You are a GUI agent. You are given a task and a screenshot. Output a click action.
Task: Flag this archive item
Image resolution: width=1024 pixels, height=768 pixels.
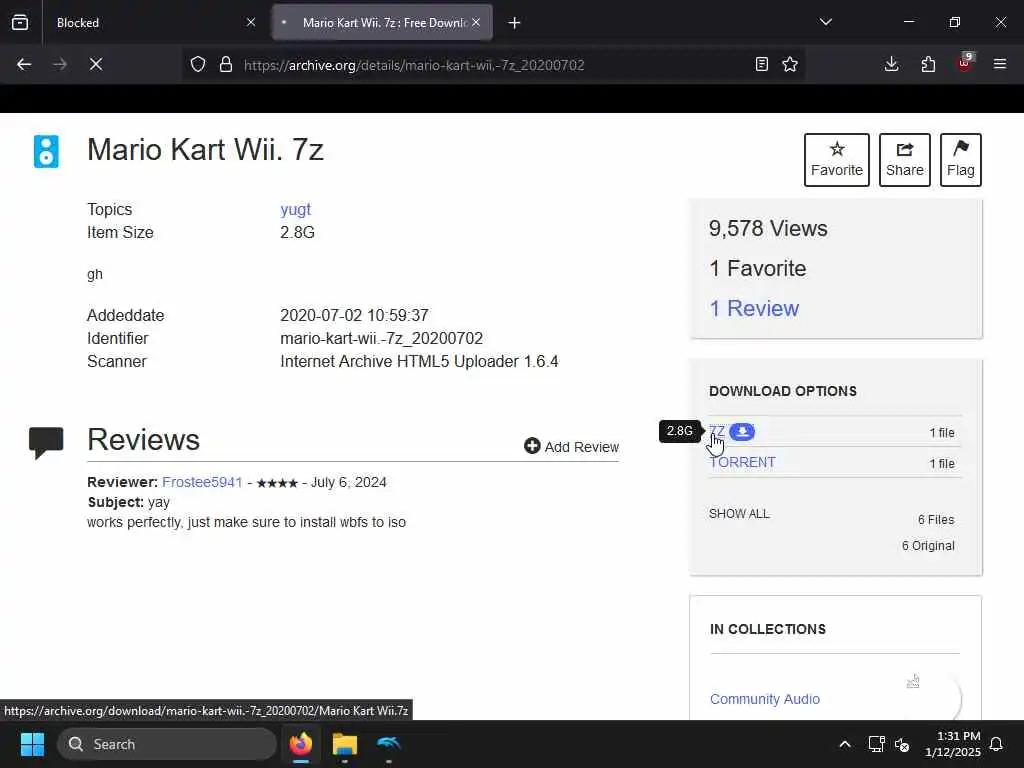tap(961, 160)
